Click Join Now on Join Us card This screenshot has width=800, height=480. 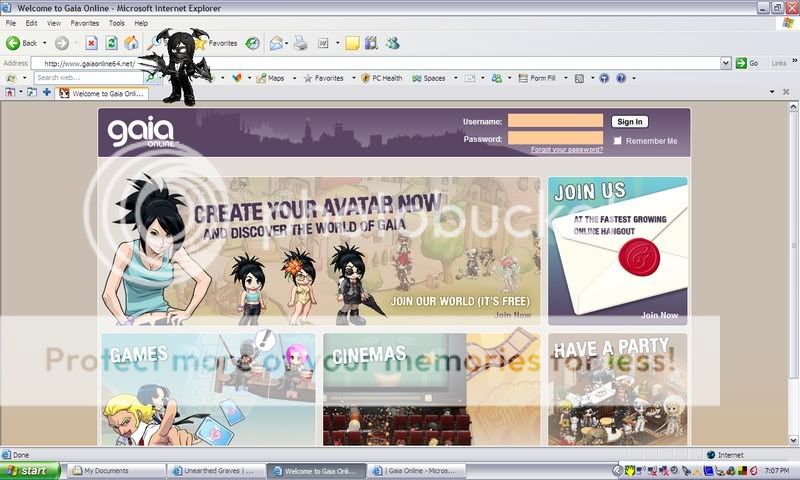pyautogui.click(x=659, y=315)
